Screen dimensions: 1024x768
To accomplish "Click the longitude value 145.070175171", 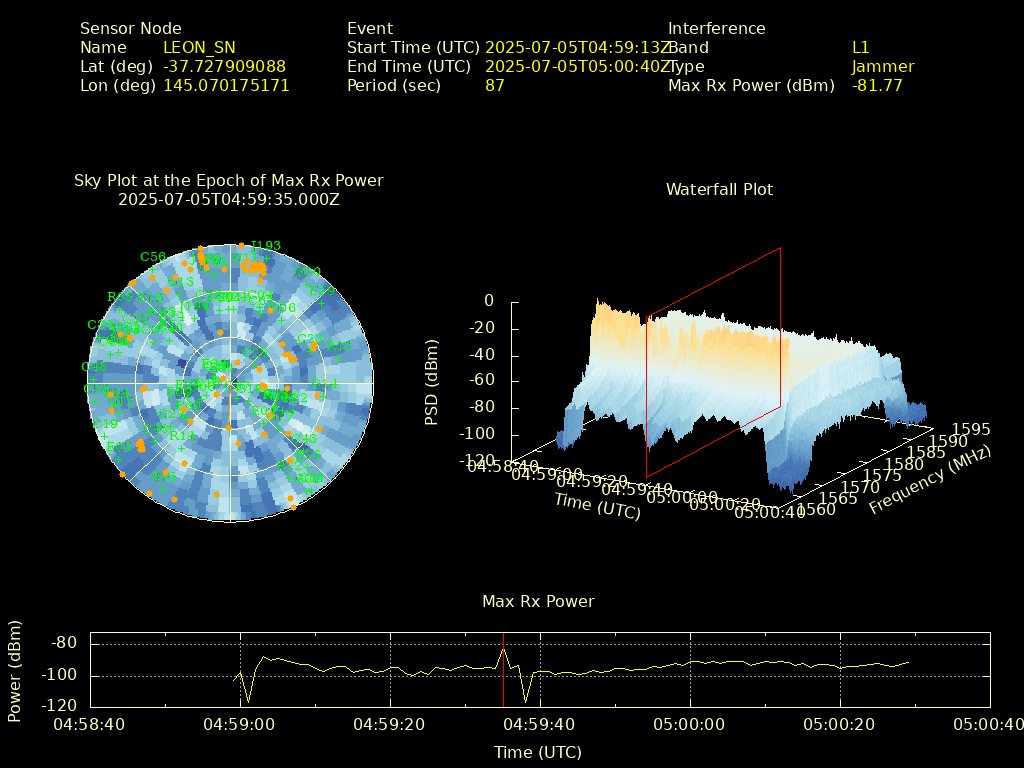I will point(226,85).
